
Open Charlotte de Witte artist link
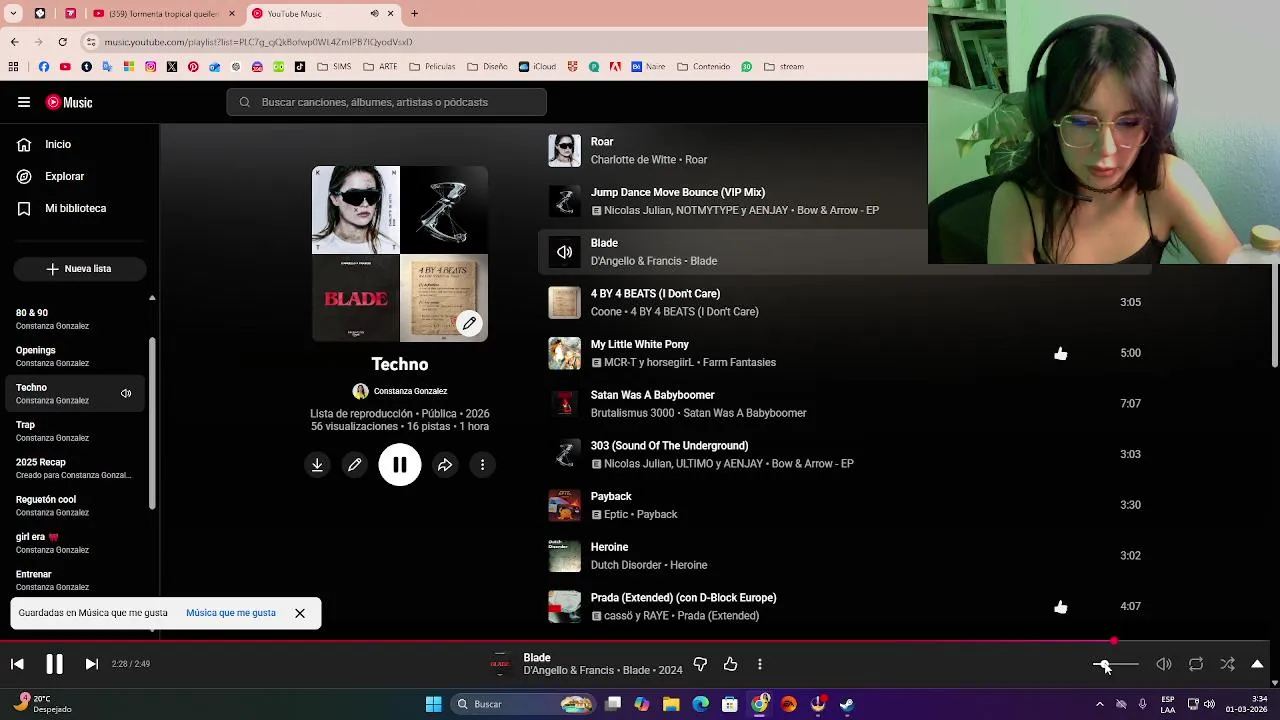[x=633, y=160]
